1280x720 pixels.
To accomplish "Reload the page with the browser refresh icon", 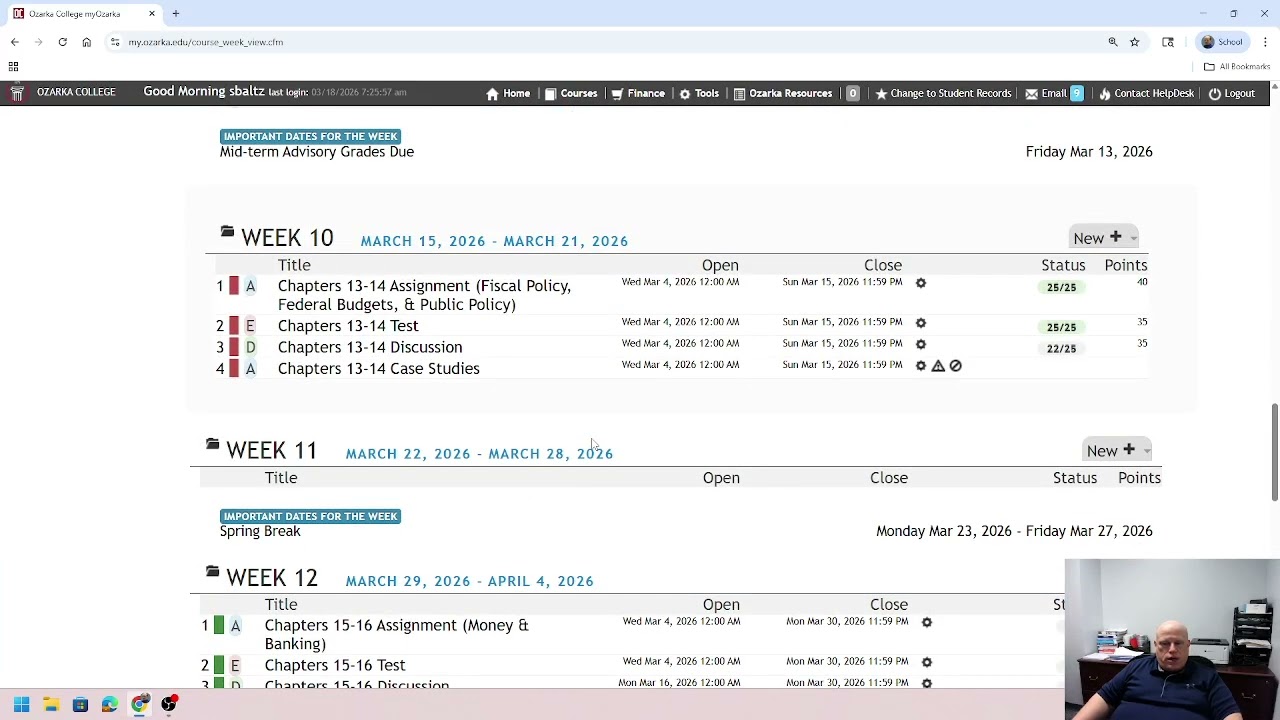I will pos(62,42).
